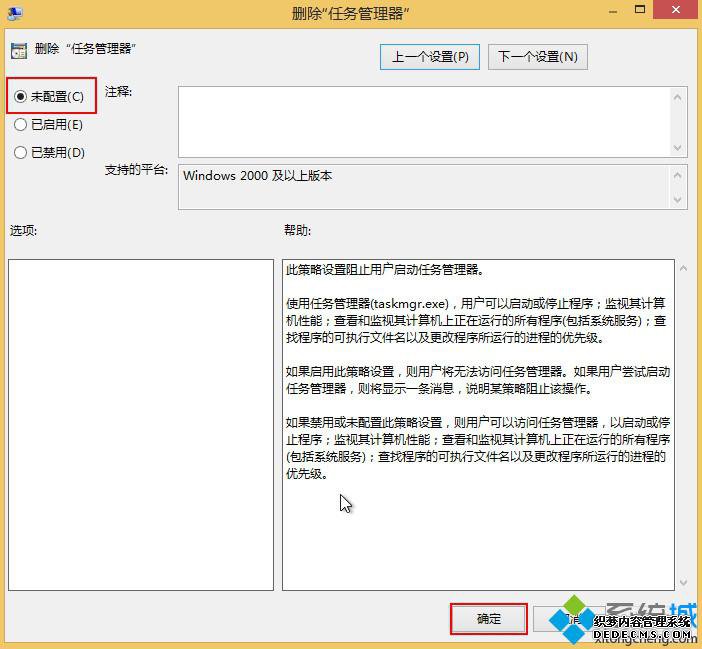Click the policy setting icon beside 删除 "任务管理器"

[19, 51]
